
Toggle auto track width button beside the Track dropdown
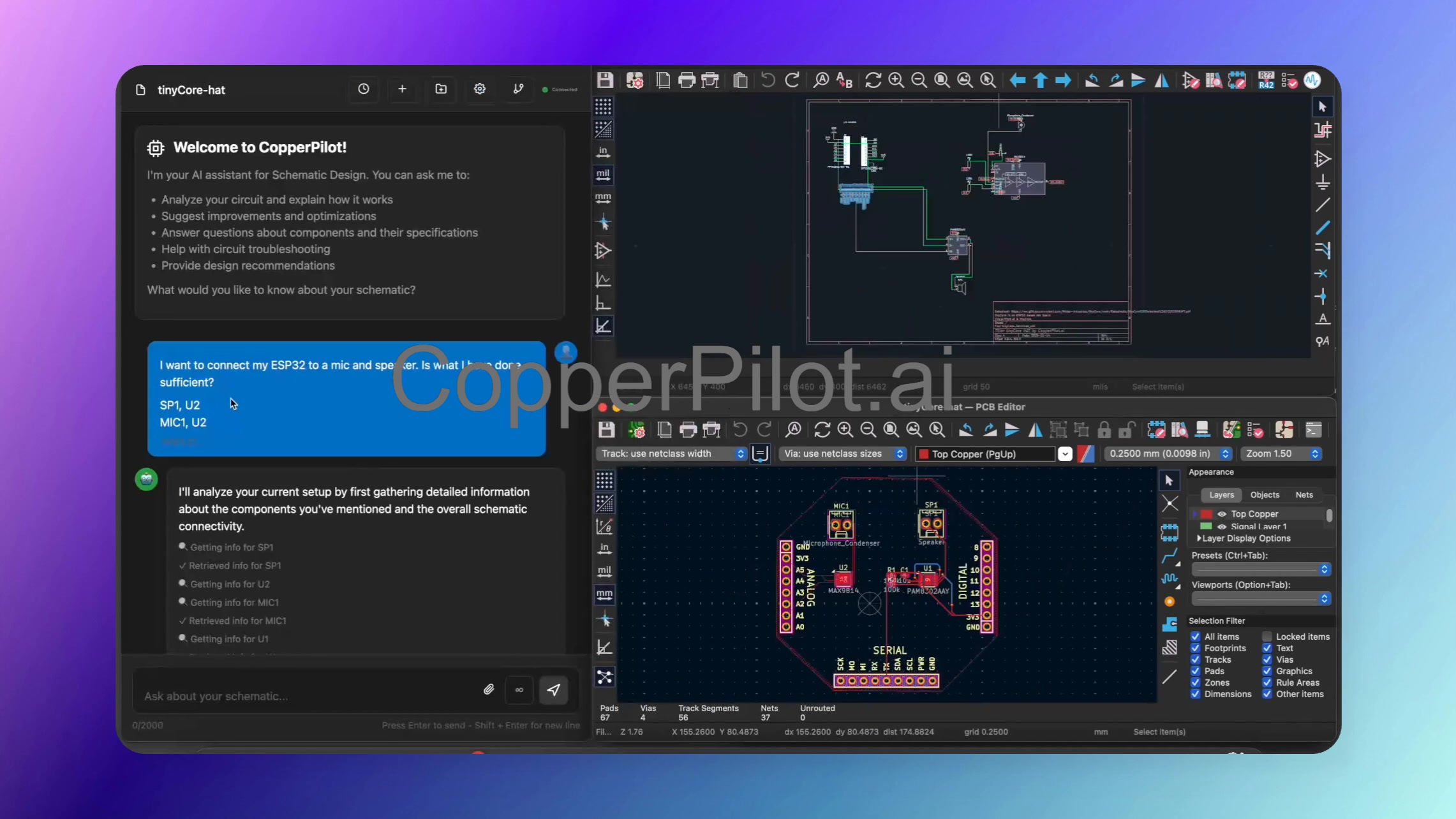pos(760,454)
